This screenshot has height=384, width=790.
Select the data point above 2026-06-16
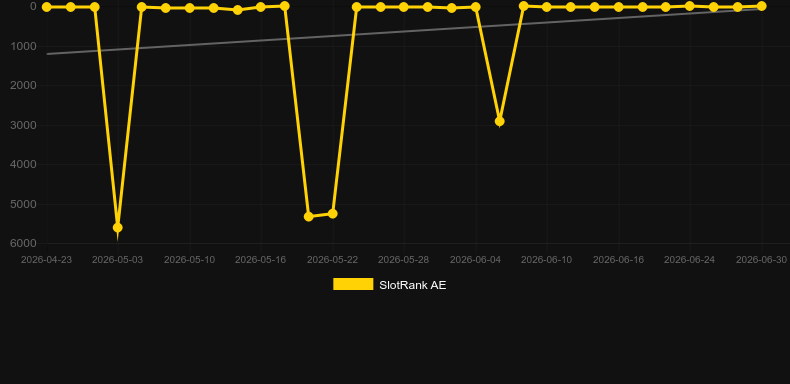(x=618, y=7)
